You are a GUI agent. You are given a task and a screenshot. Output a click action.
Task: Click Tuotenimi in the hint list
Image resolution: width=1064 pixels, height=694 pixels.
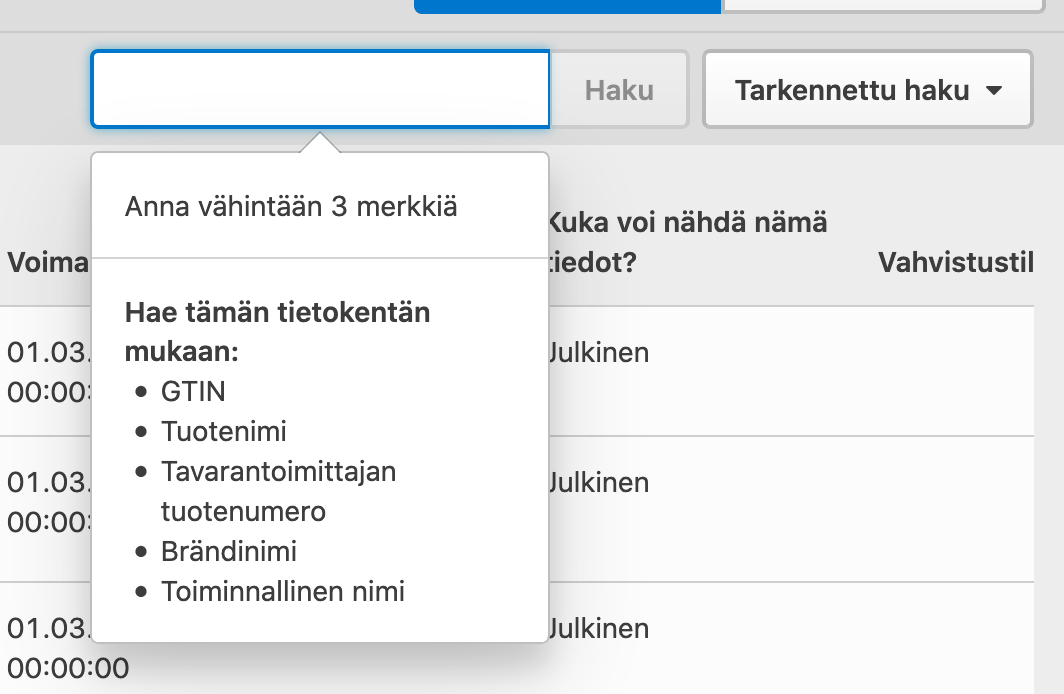tap(224, 431)
